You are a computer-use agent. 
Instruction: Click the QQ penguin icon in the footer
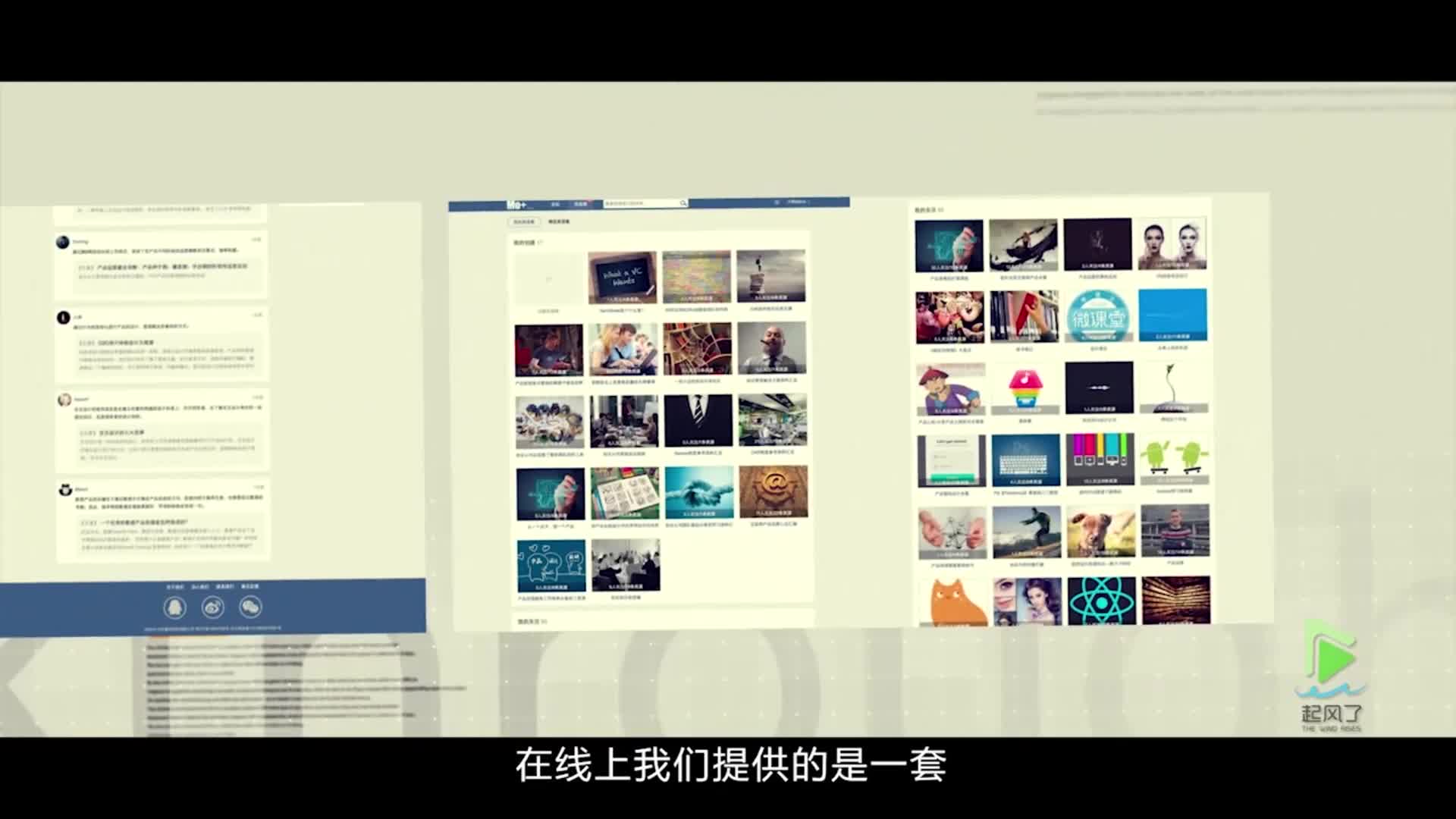pyautogui.click(x=175, y=607)
